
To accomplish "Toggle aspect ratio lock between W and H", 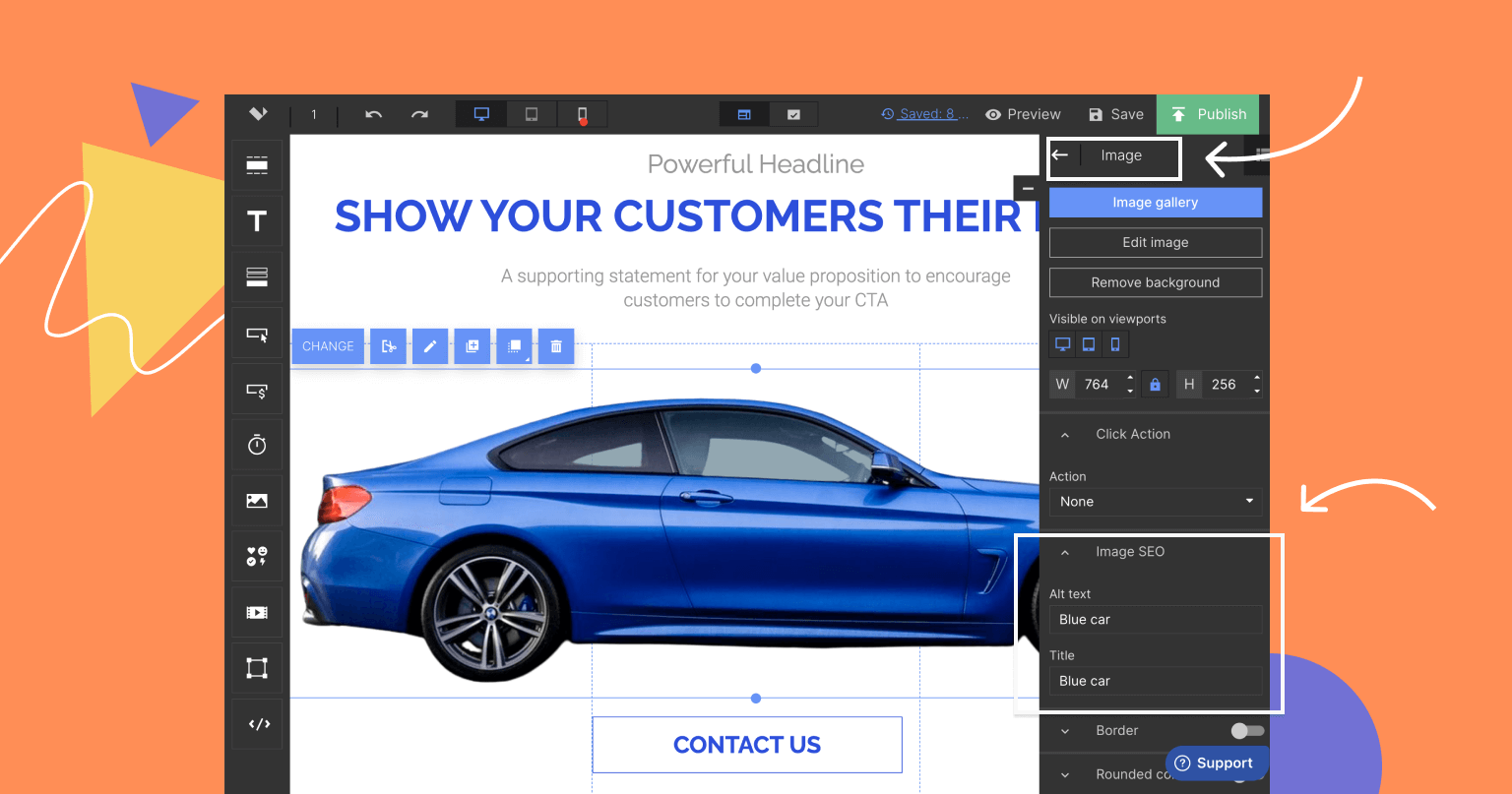I will coord(1156,385).
